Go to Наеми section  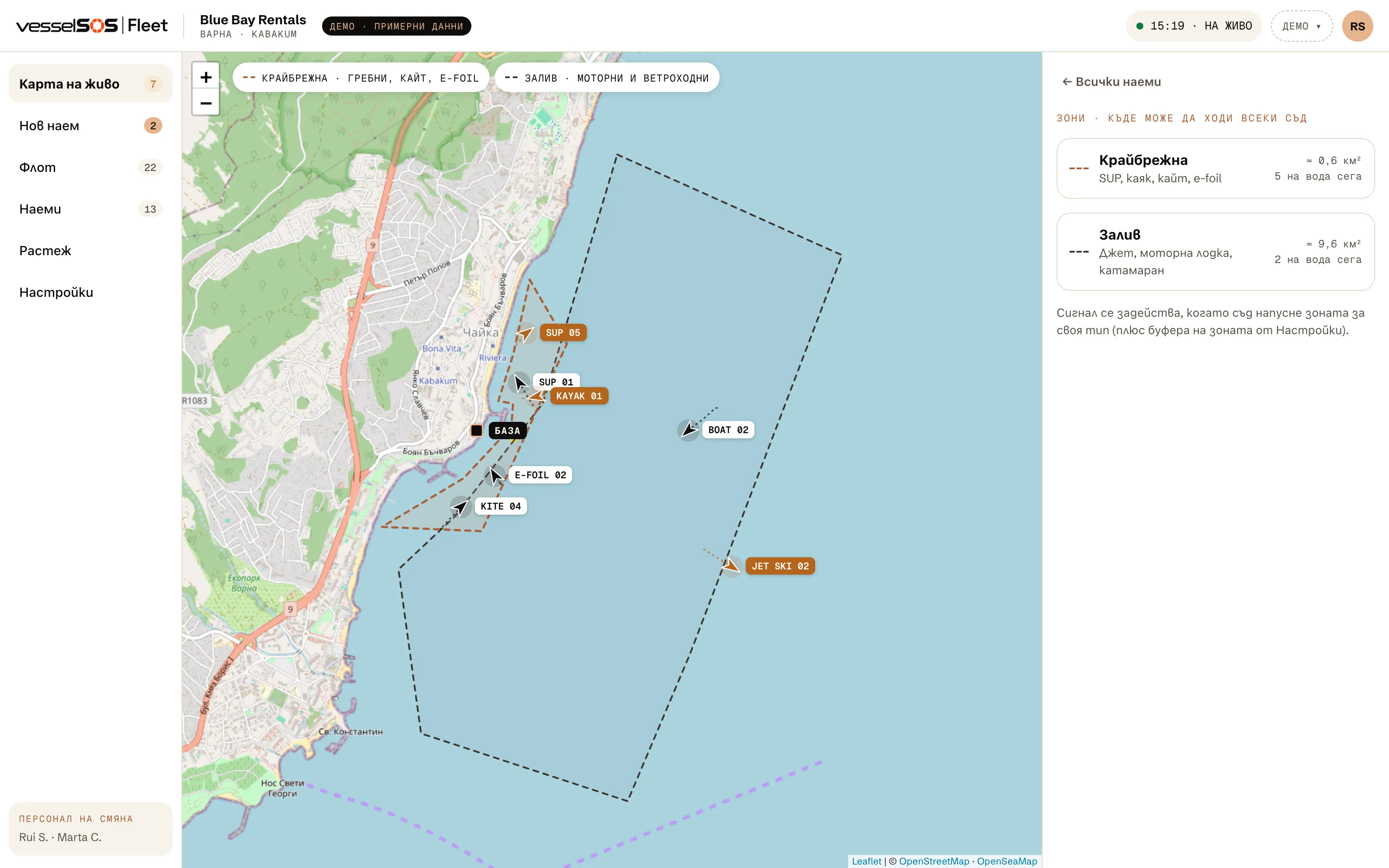coord(91,209)
